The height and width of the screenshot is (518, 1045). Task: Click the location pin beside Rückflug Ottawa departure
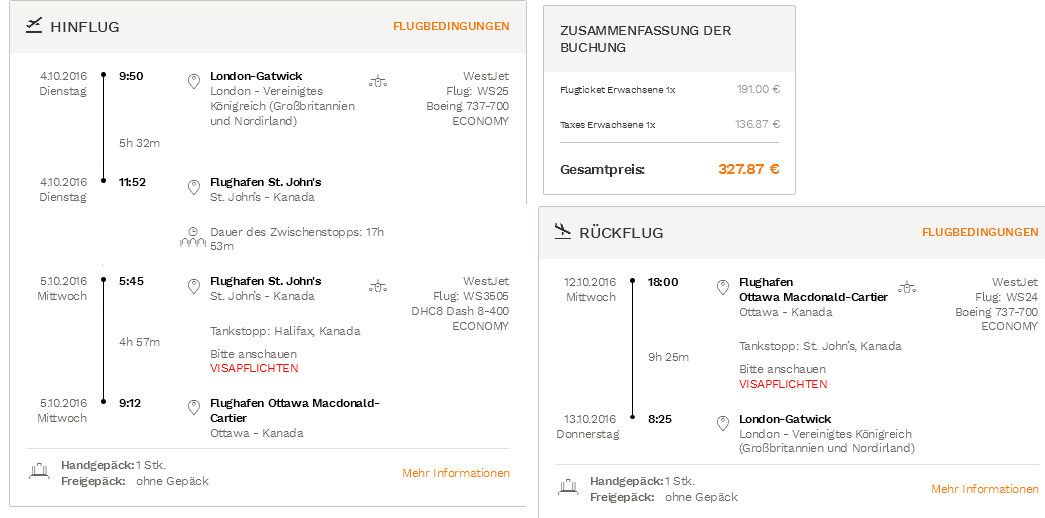pyautogui.click(x=722, y=288)
